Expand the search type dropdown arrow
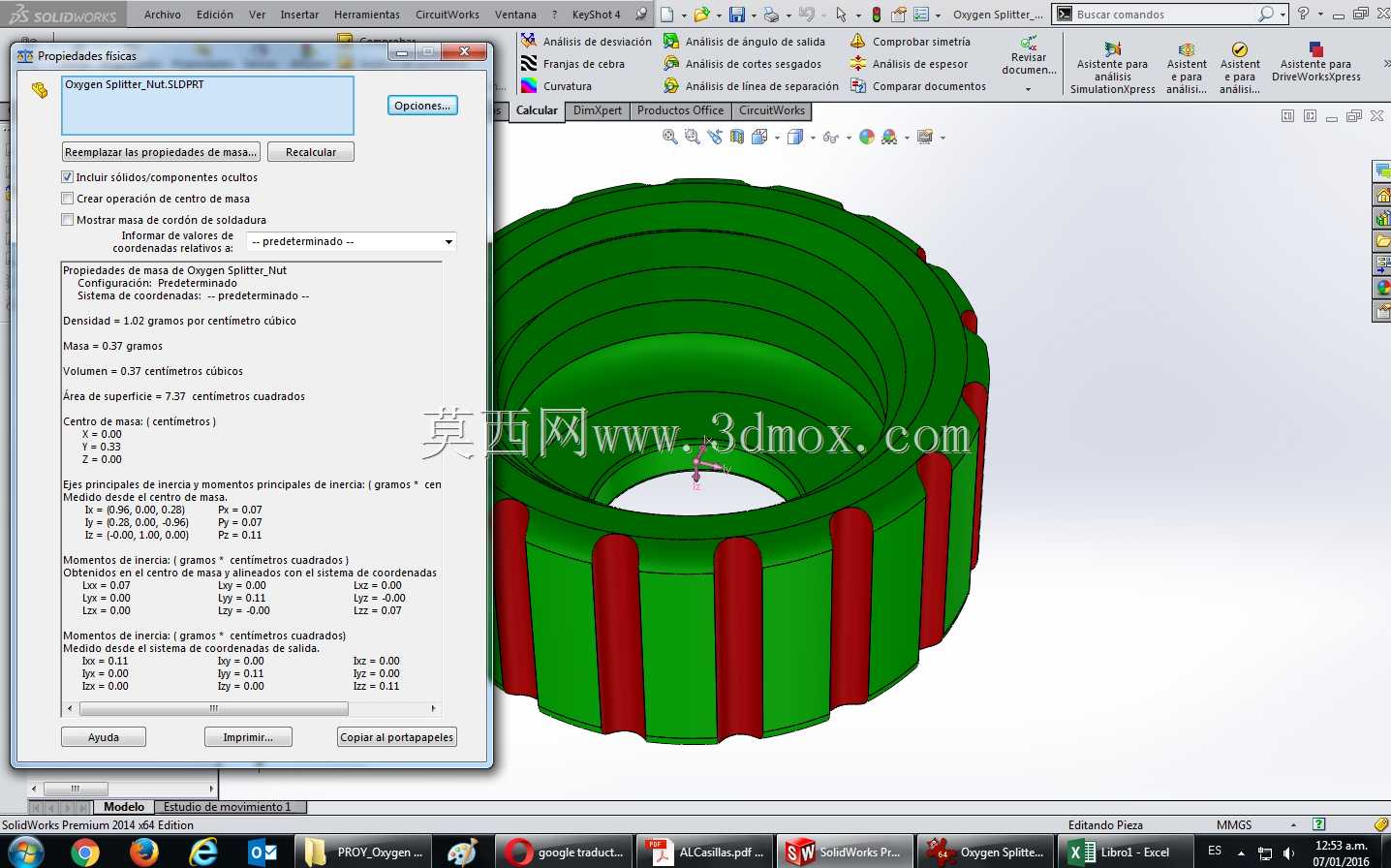The image size is (1391, 868). tap(1283, 15)
